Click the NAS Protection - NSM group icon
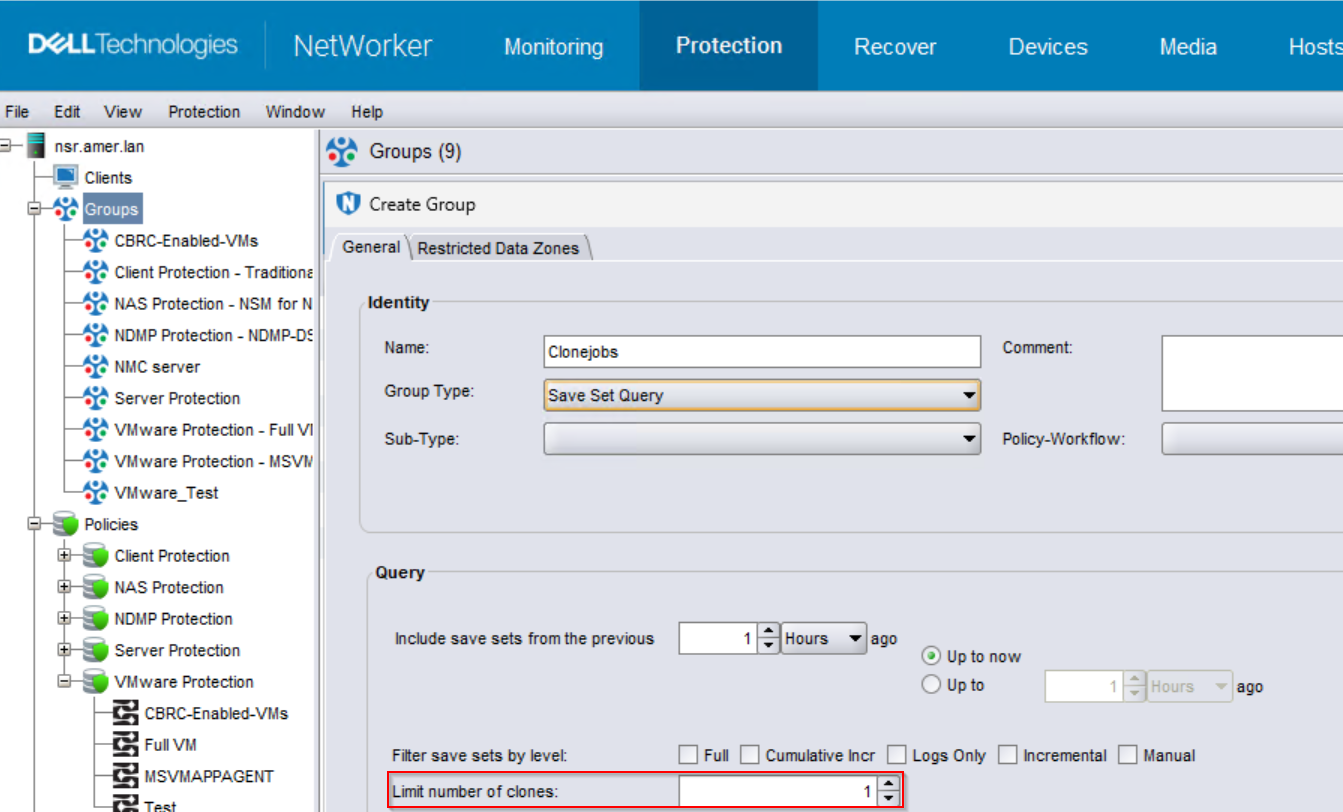 coord(96,303)
